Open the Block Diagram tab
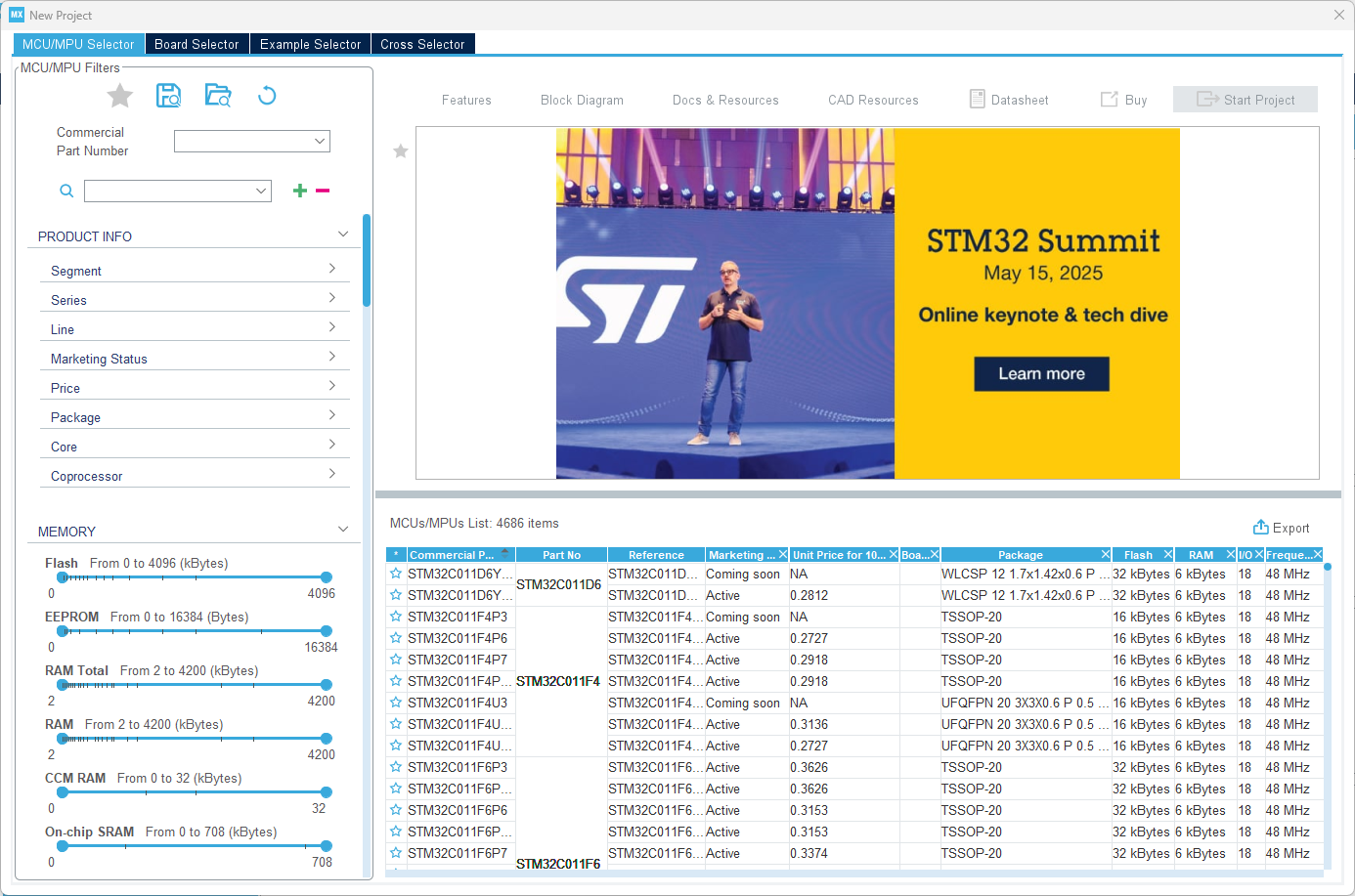This screenshot has width=1355, height=896. click(582, 100)
